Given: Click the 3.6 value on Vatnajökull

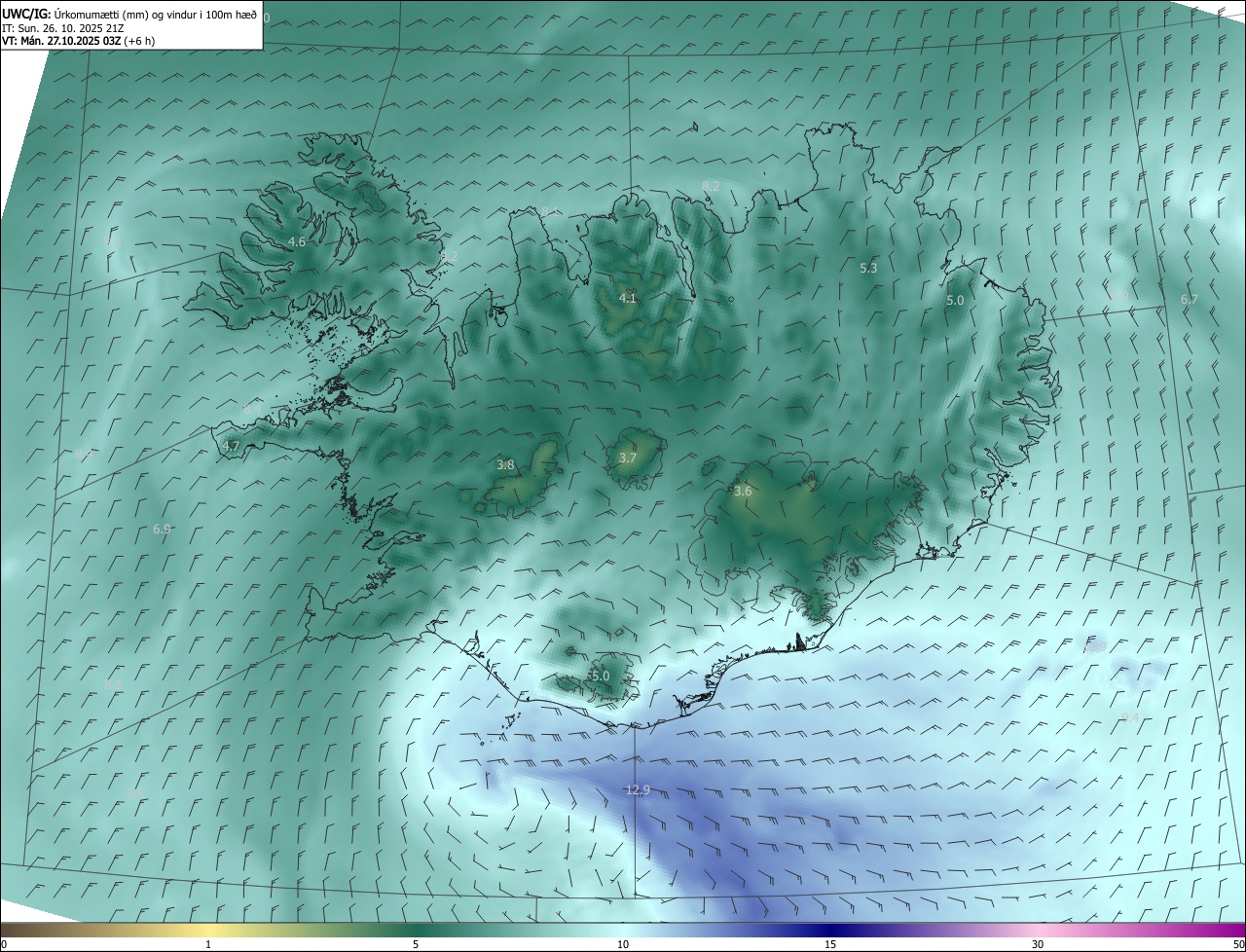Looking at the screenshot, I should (x=743, y=492).
